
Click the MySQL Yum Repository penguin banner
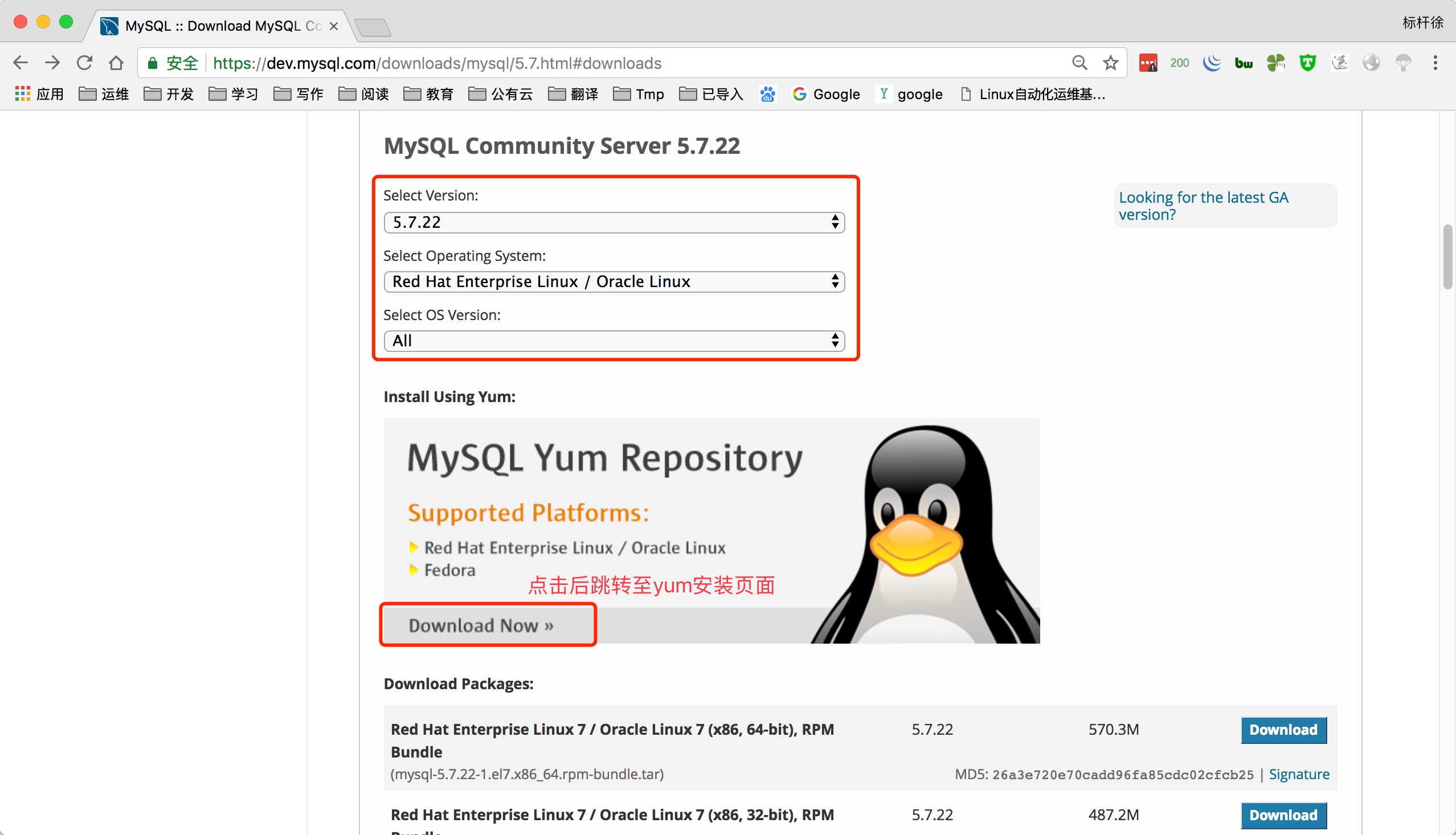click(x=711, y=530)
